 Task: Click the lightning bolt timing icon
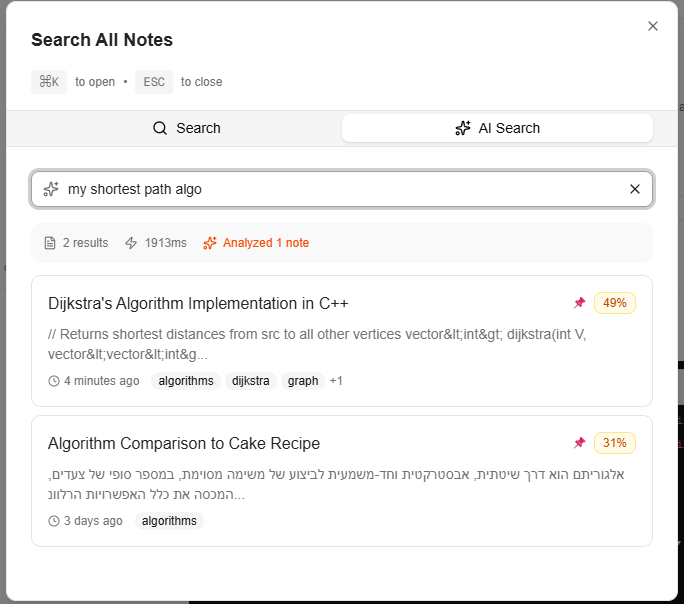click(x=131, y=243)
